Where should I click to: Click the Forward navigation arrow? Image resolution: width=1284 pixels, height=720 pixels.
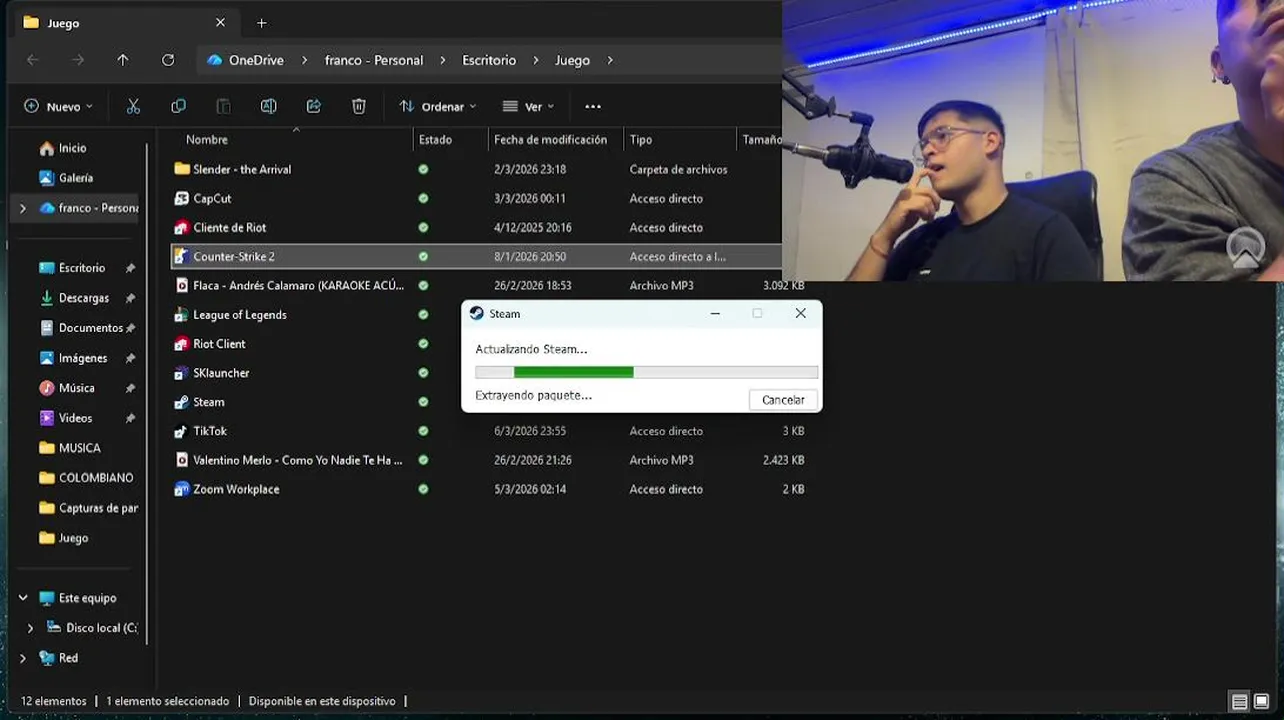pyautogui.click(x=78, y=60)
